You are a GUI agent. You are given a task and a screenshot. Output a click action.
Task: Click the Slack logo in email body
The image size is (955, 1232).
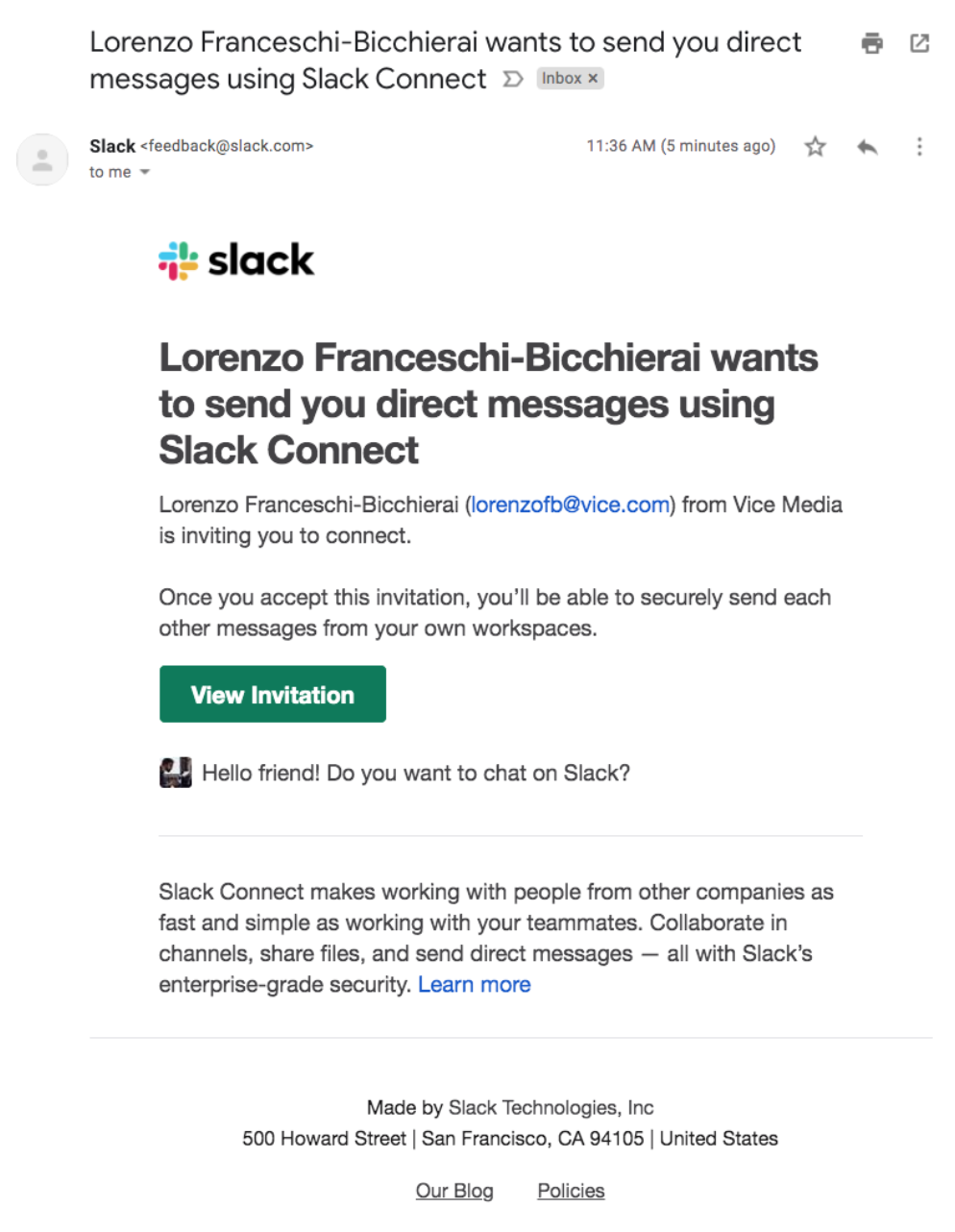236,260
